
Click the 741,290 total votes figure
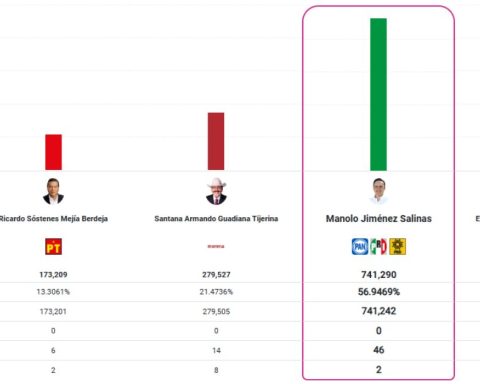(379, 275)
